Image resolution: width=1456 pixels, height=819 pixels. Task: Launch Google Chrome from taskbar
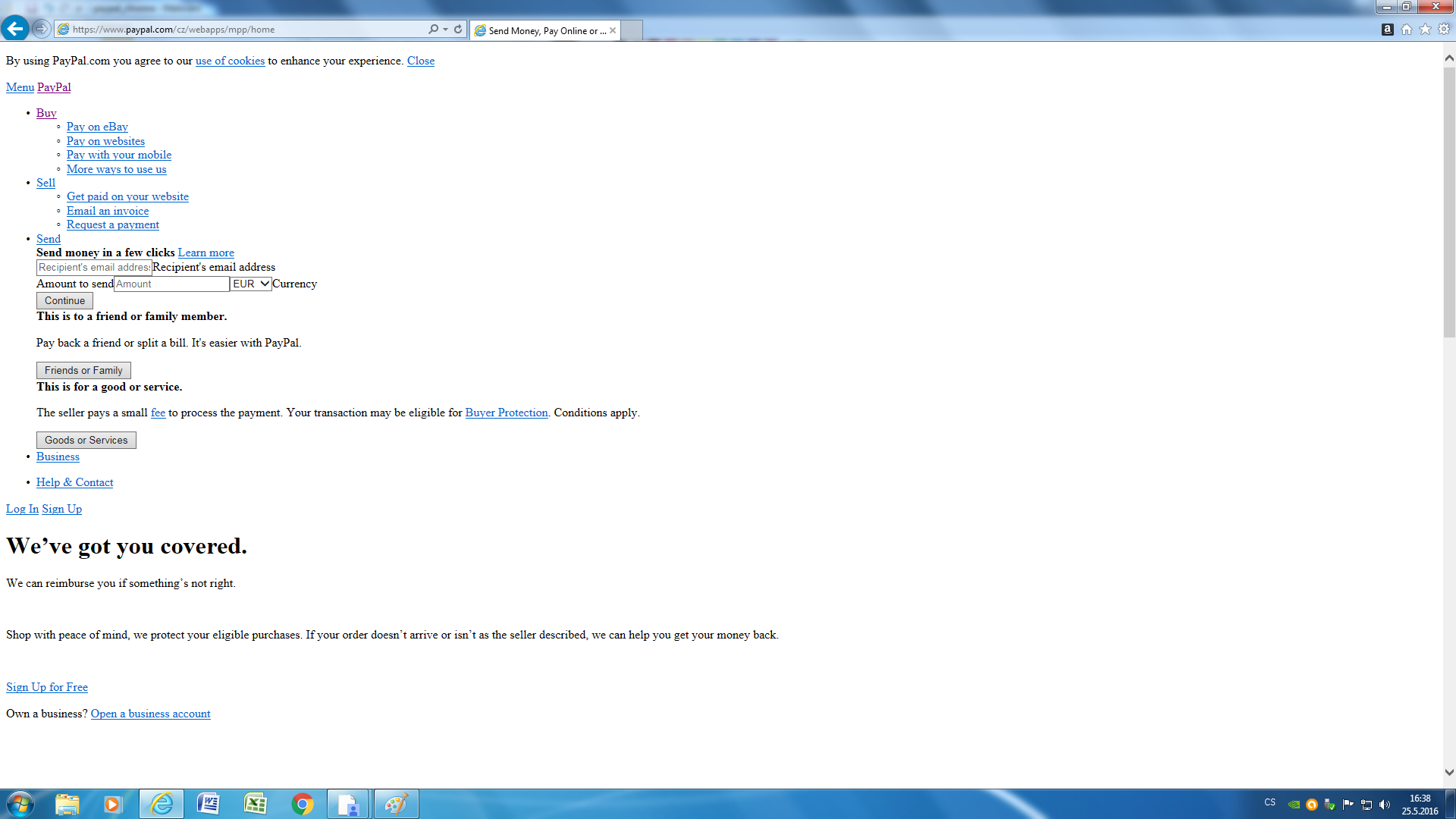303,804
